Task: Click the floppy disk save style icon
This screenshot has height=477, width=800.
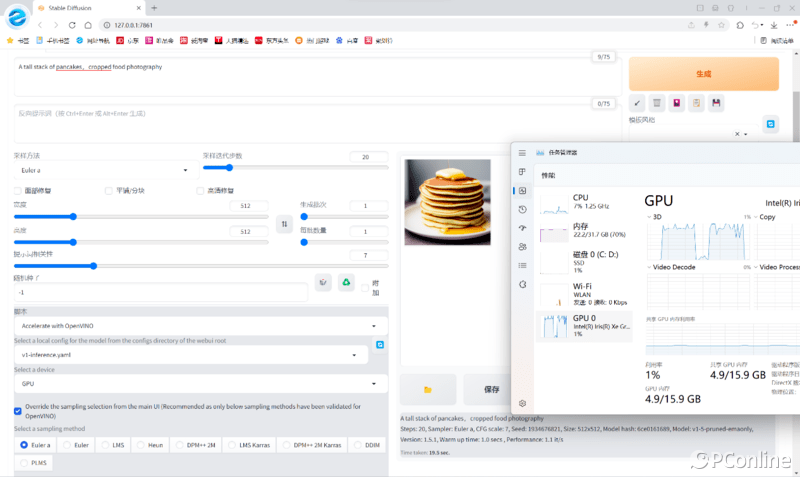Action: click(716, 103)
